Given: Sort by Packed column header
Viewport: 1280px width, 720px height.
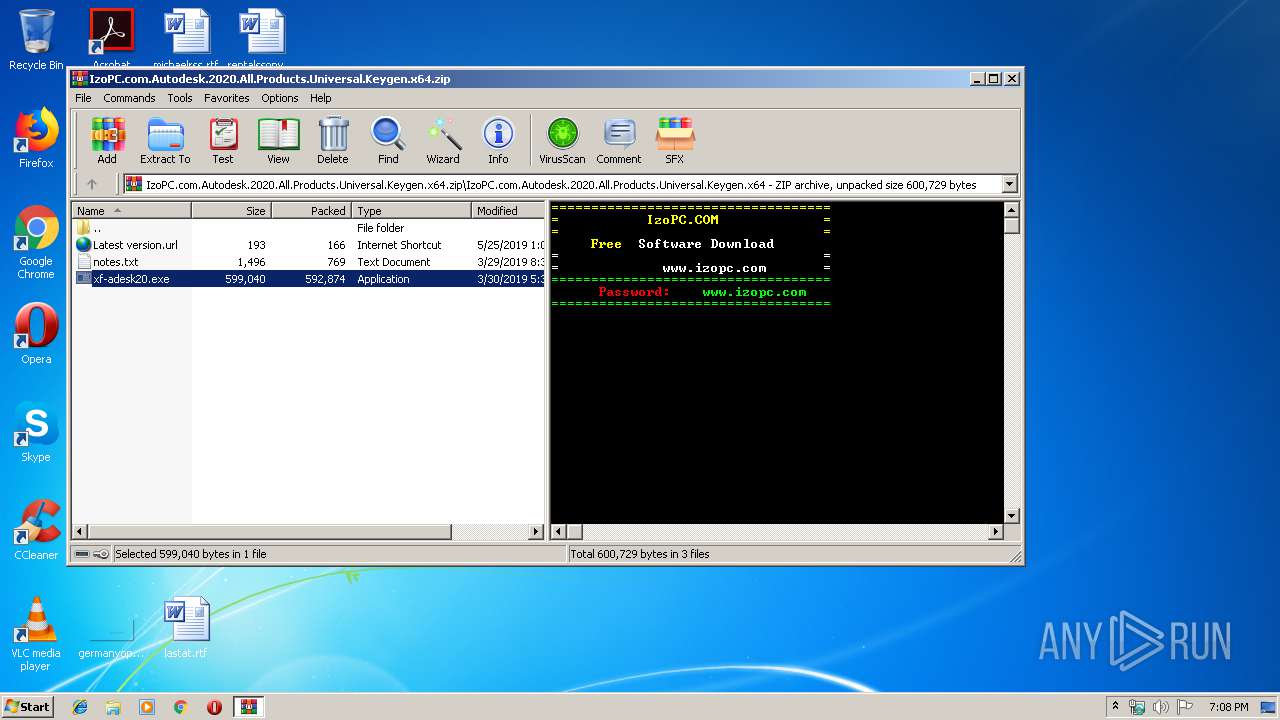Looking at the screenshot, I should [x=311, y=210].
